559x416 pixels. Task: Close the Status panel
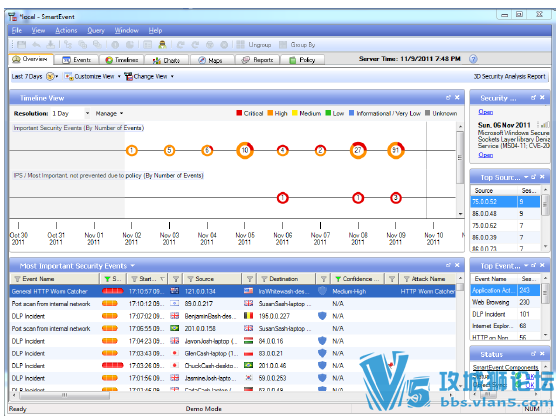point(542,354)
